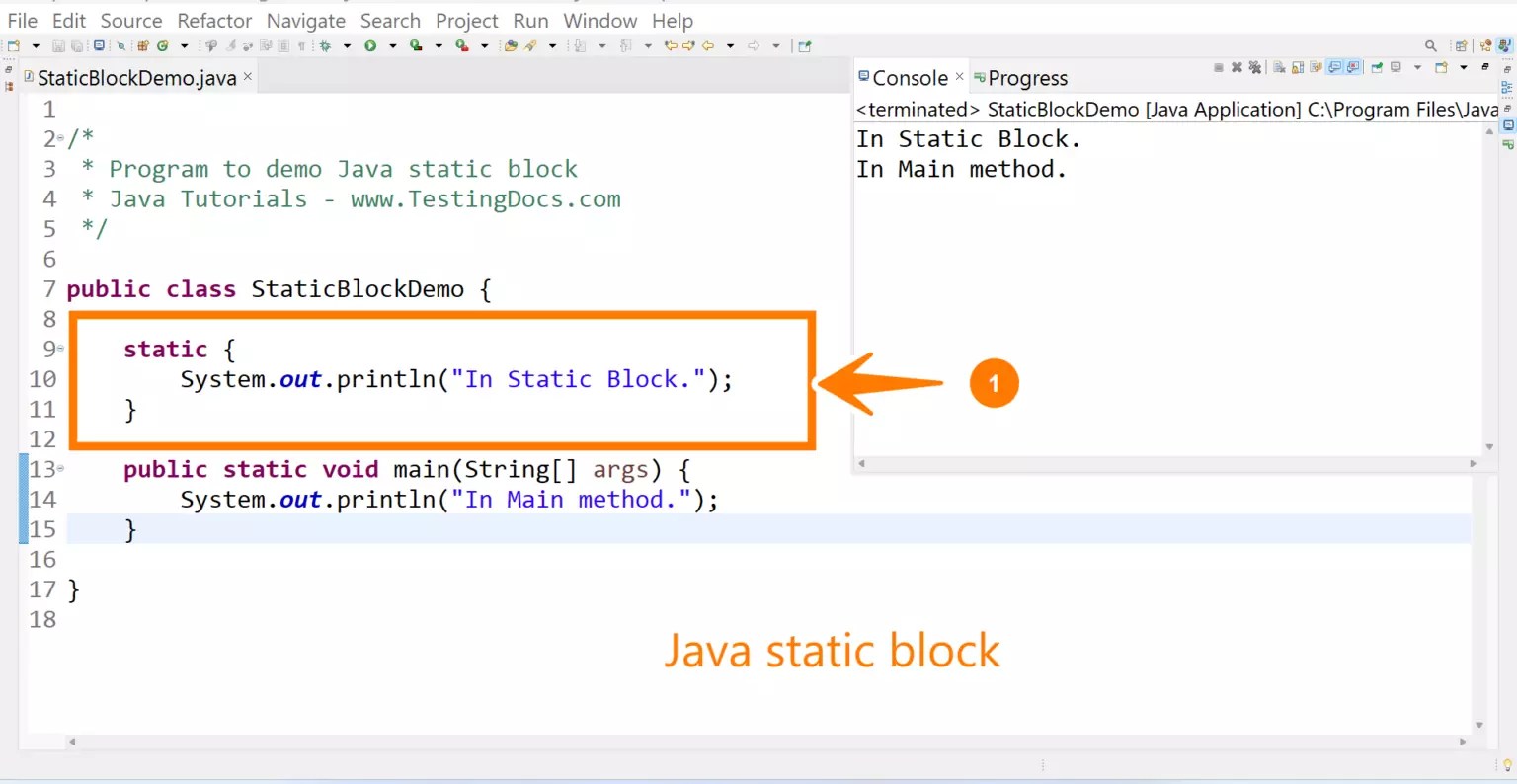The height and width of the screenshot is (784, 1517).
Task: Open the dropdown arrow beside the New icon
Action: click(x=36, y=45)
